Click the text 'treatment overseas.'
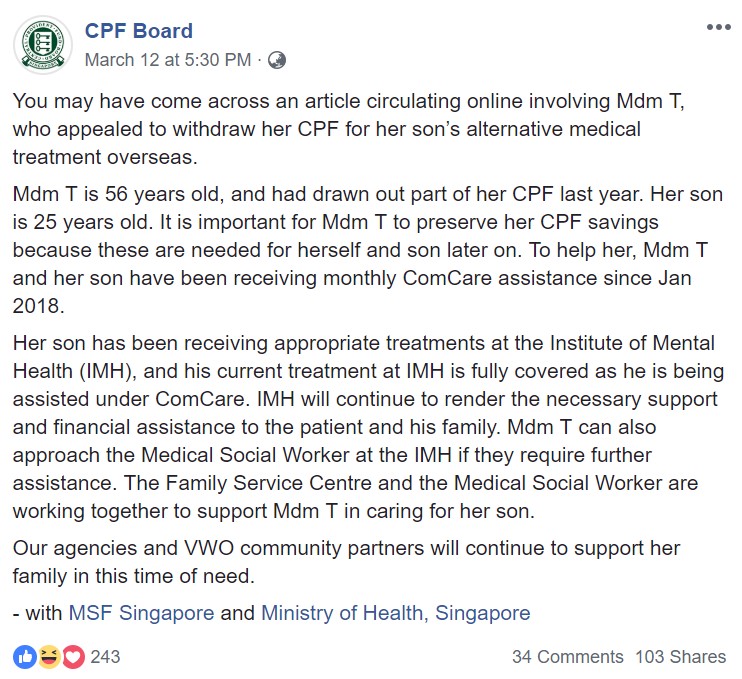This screenshot has height=679, width=742. coord(105,157)
